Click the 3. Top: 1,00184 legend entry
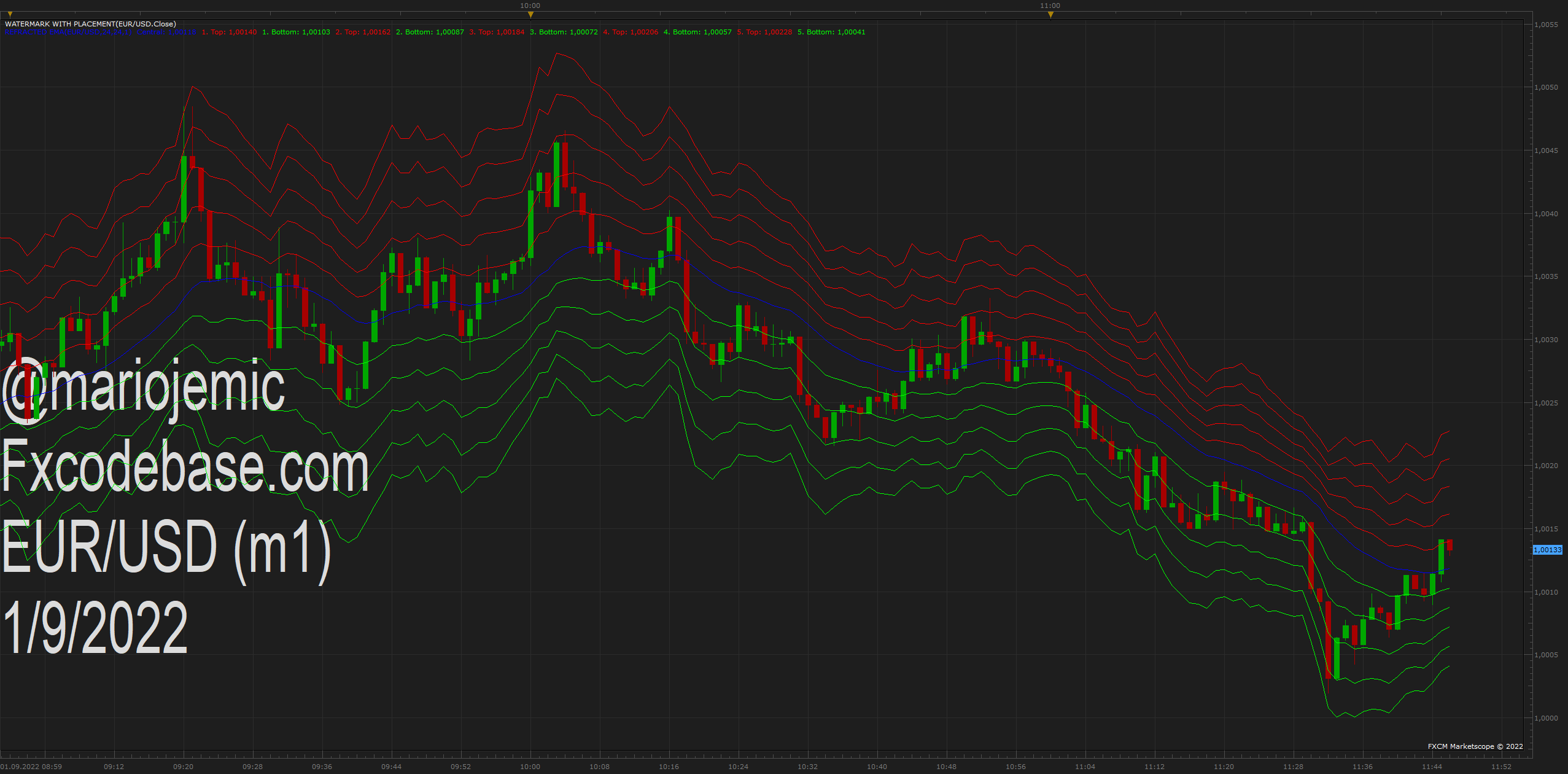 coord(497,32)
